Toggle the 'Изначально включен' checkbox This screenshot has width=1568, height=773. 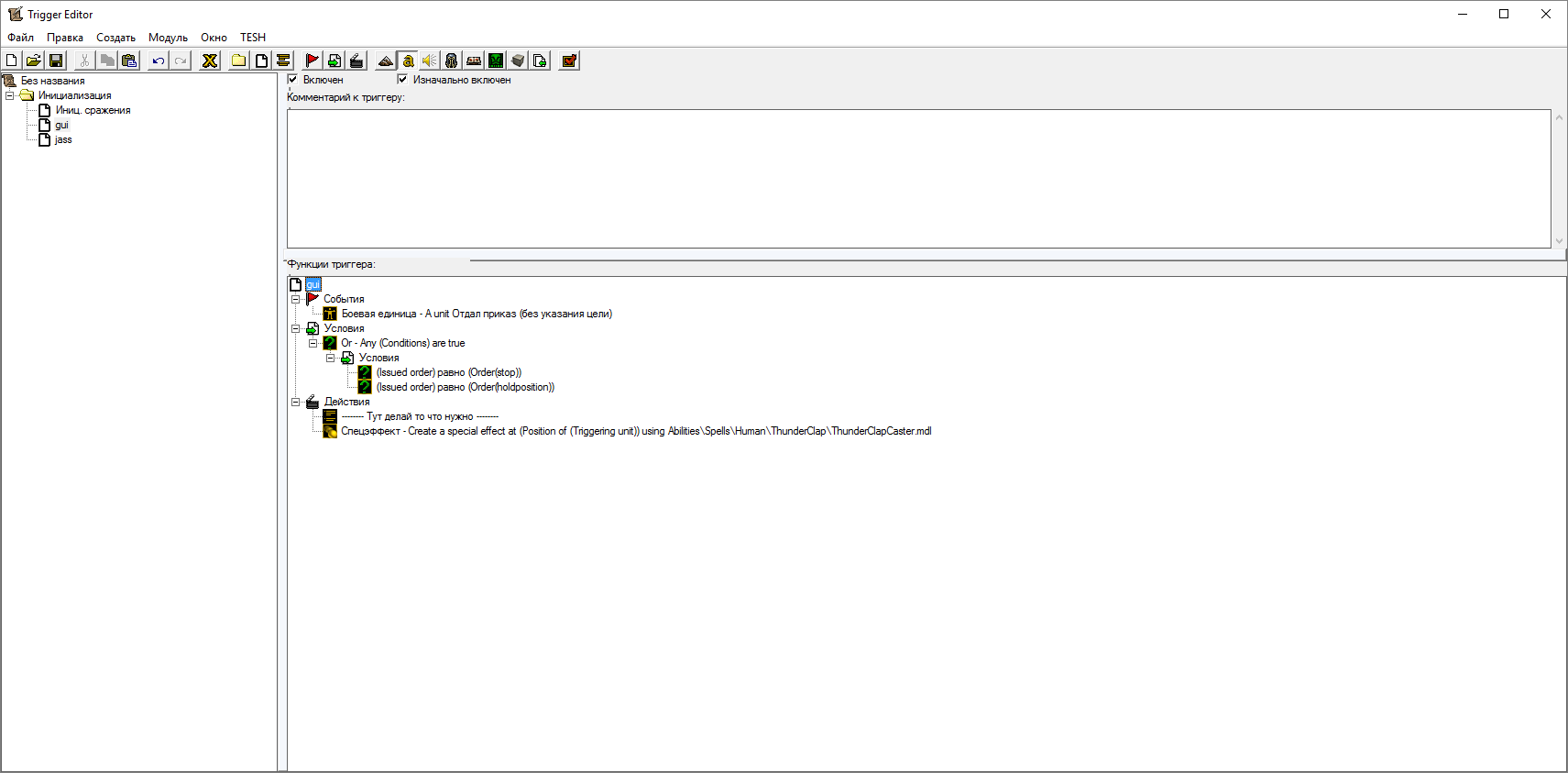point(401,79)
